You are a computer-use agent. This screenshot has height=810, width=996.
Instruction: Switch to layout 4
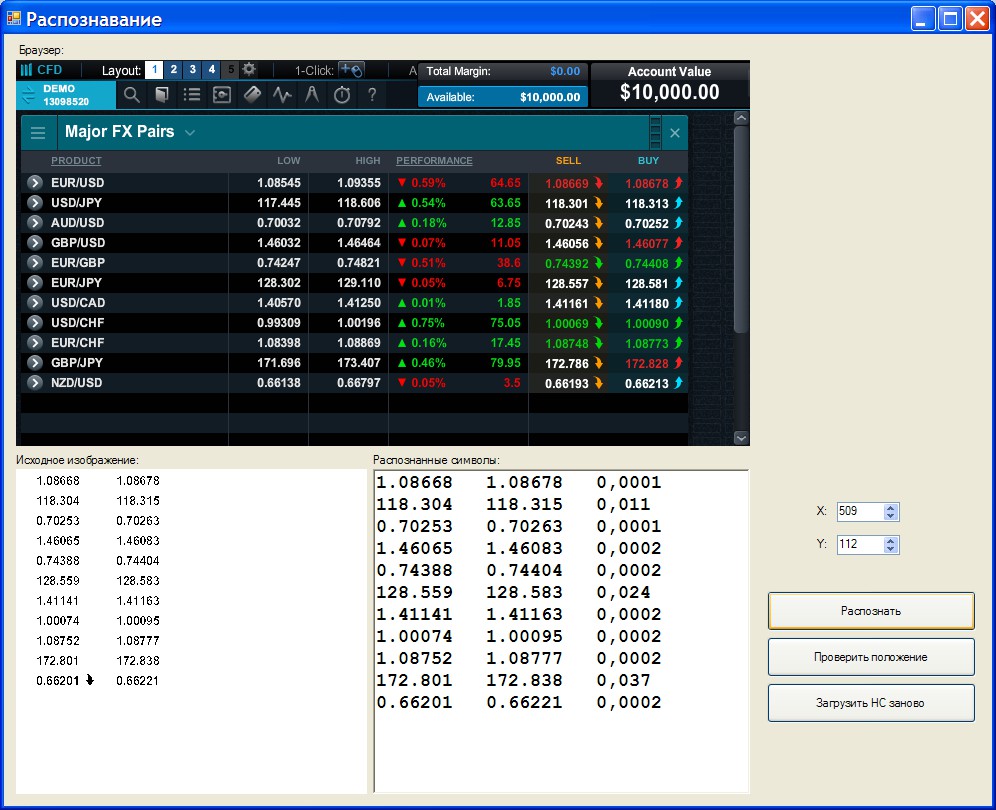pyautogui.click(x=212, y=69)
